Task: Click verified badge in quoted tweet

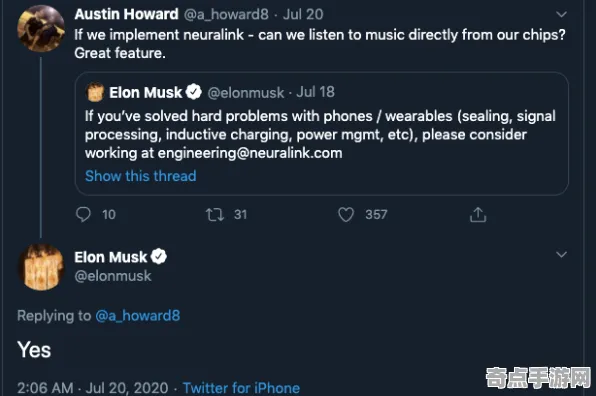Action: [194, 92]
